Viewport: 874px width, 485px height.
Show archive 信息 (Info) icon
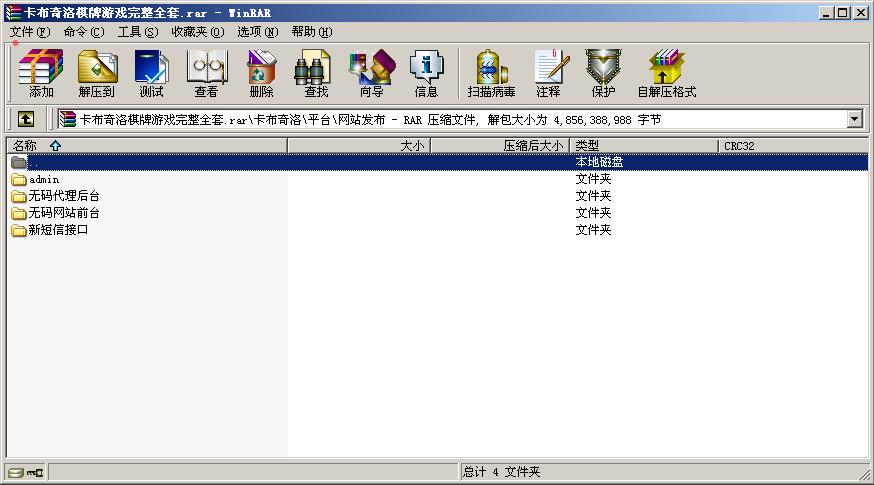coord(426,74)
